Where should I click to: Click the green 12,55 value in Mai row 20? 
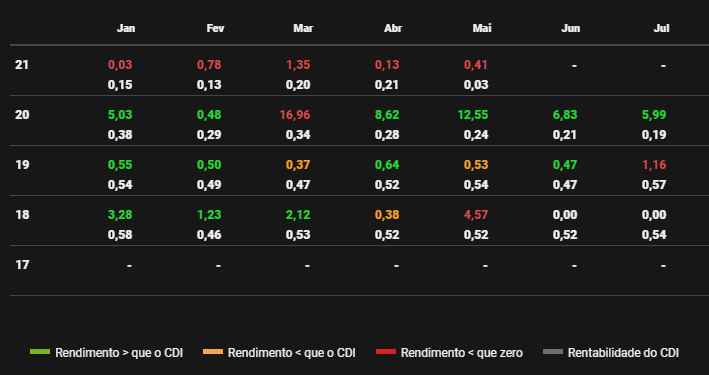click(x=473, y=115)
